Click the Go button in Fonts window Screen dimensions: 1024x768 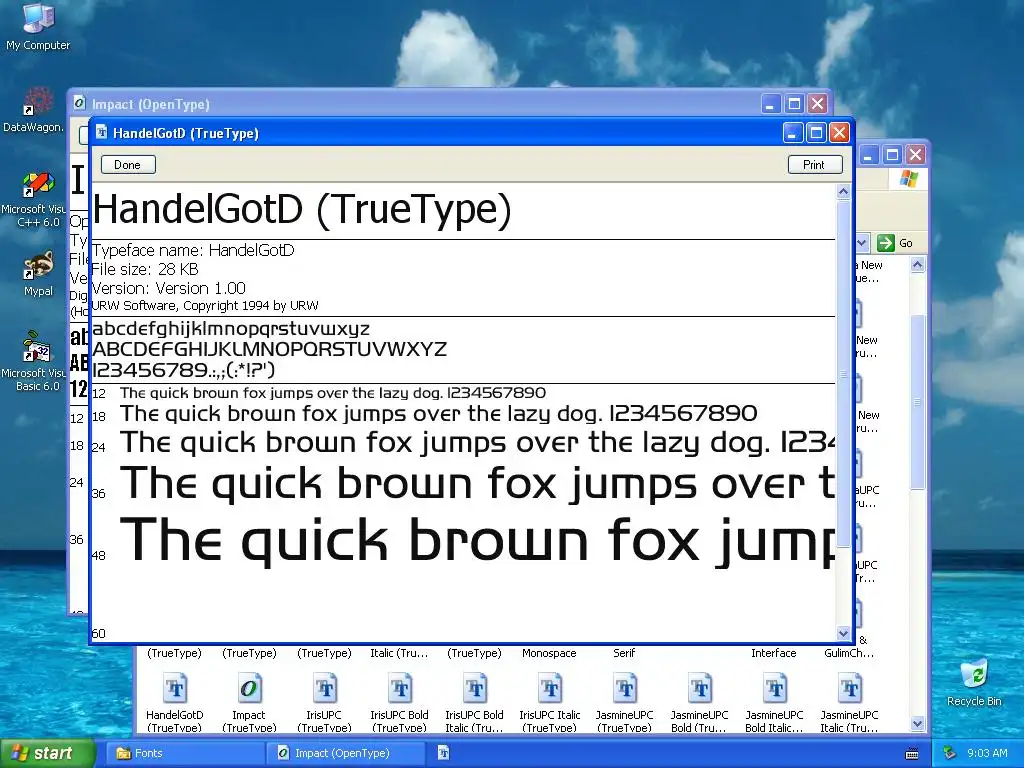tap(896, 243)
